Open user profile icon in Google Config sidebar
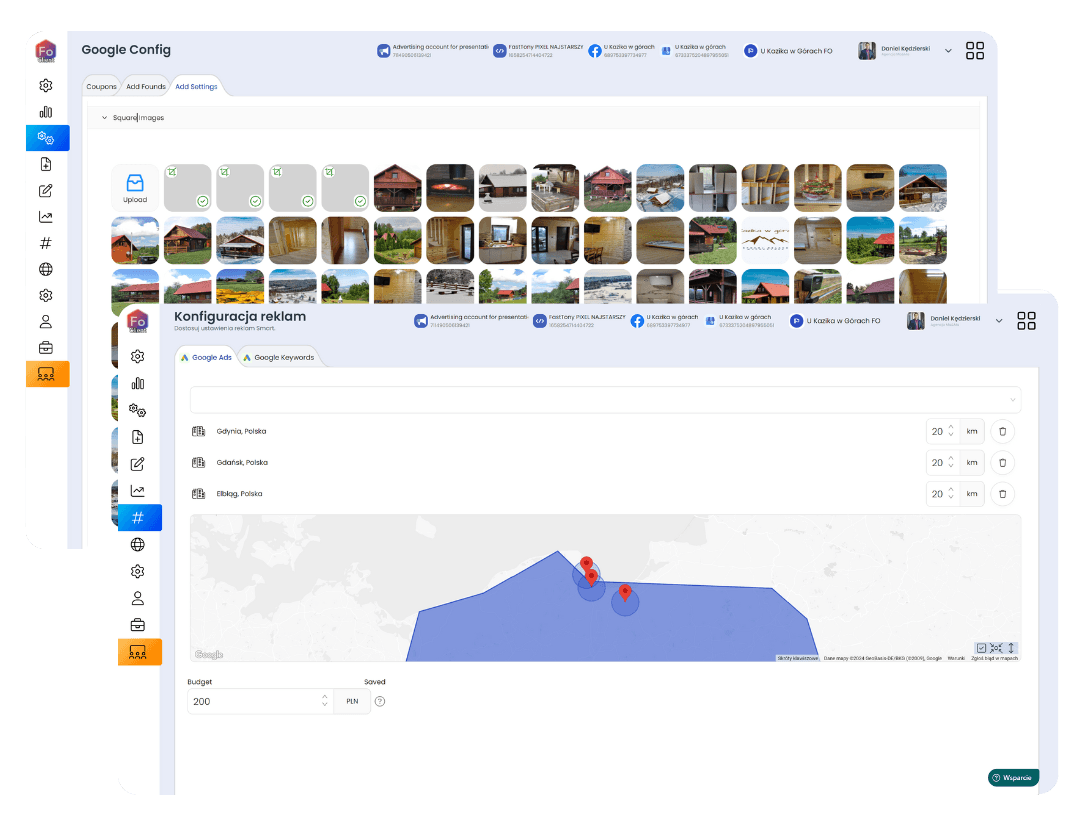 coord(46,322)
